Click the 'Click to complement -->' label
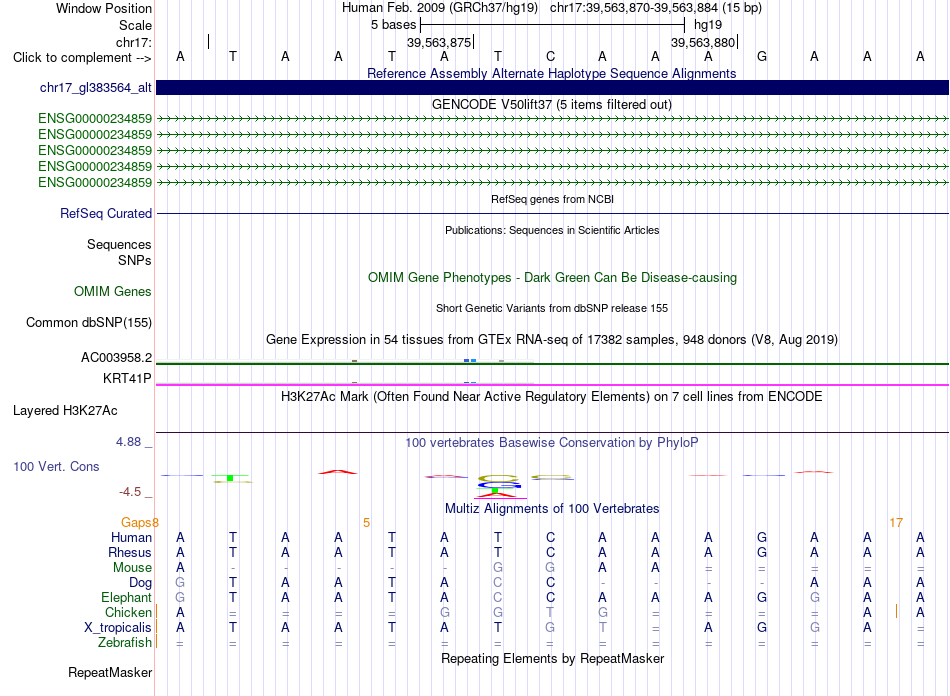Image resolution: width=950 pixels, height=696 pixels. tap(82, 58)
